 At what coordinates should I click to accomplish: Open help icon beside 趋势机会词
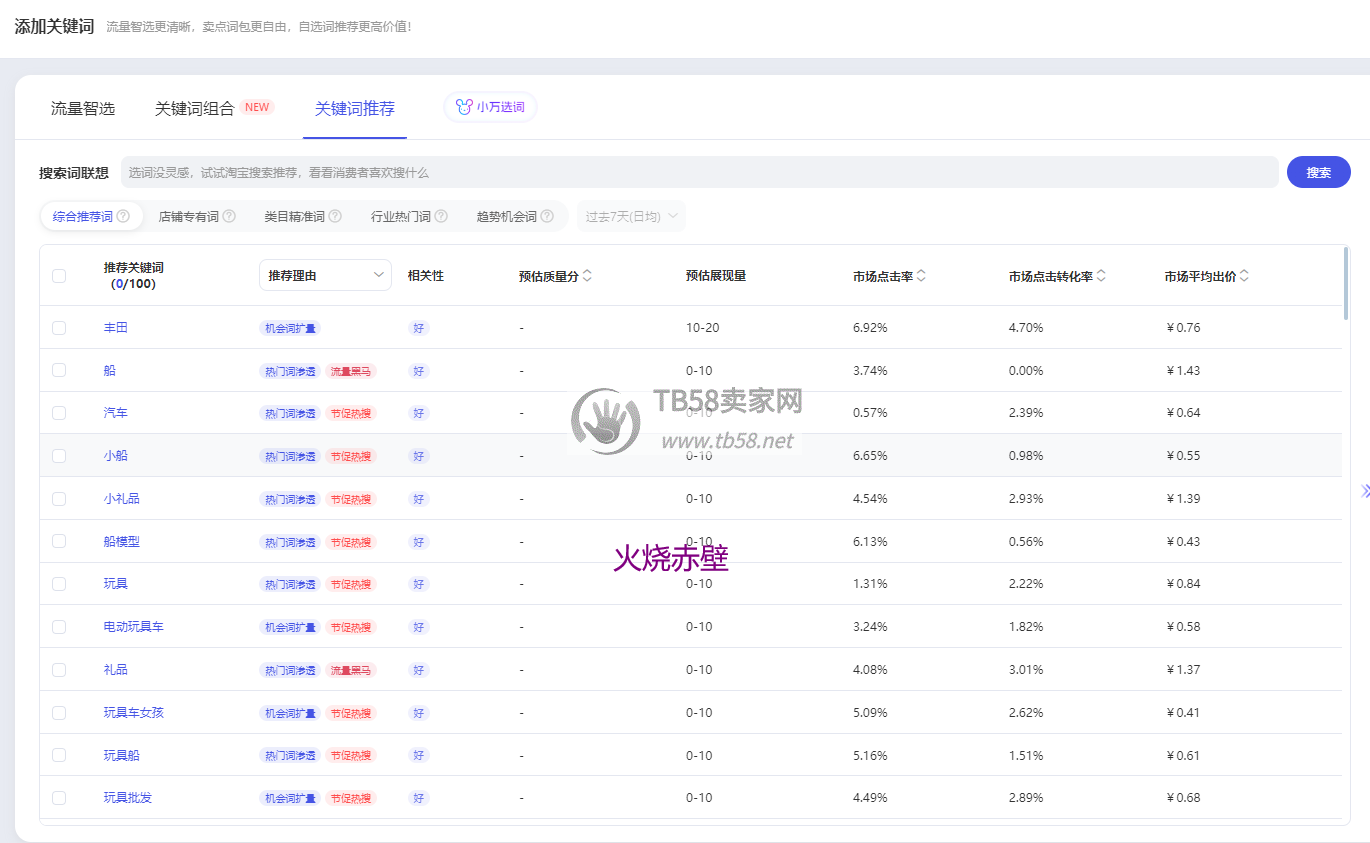point(547,216)
